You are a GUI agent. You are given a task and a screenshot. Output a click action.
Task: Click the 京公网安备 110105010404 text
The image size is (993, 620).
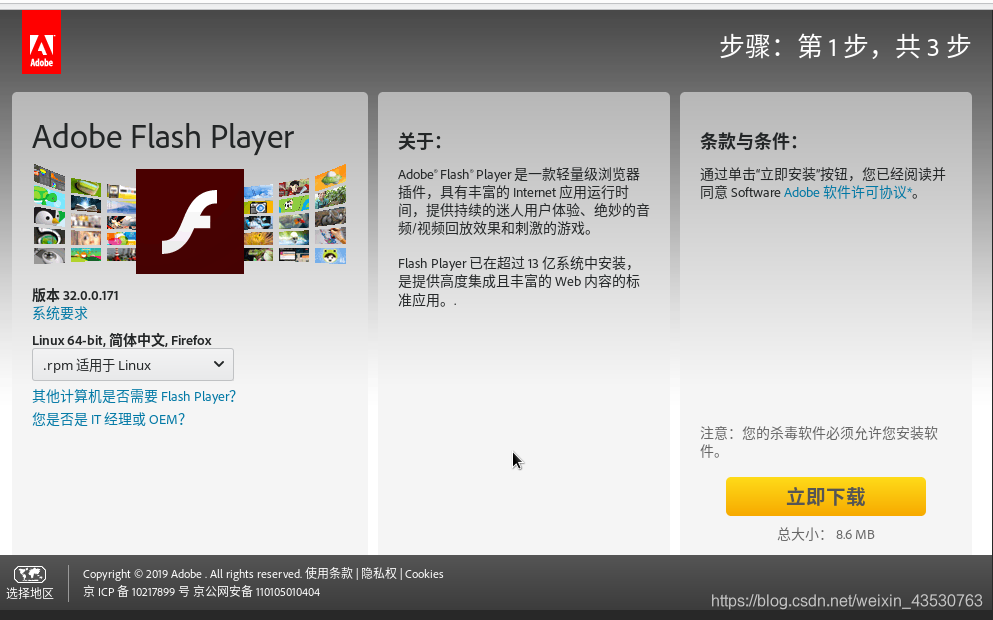[x=256, y=592]
